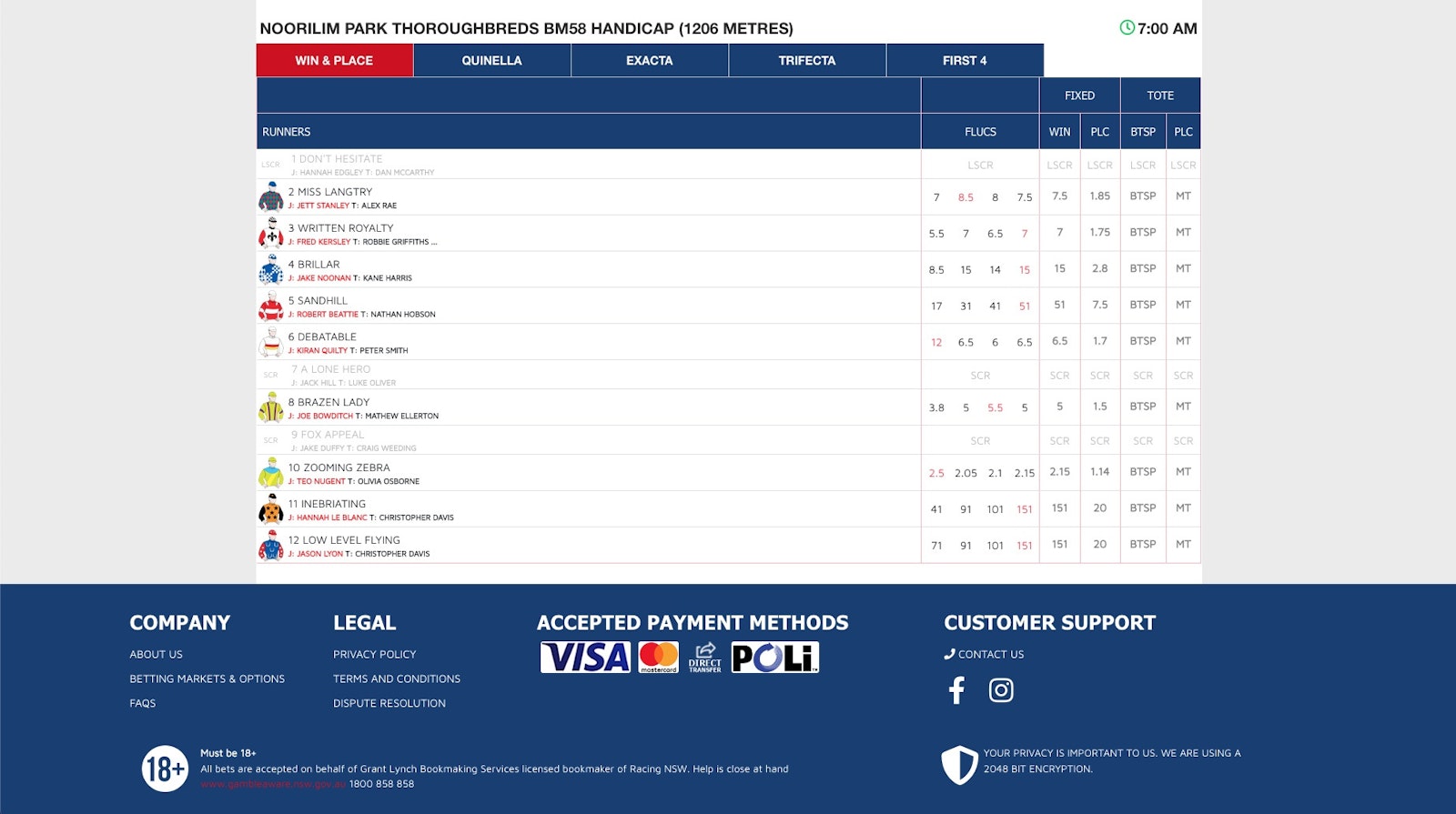Click the green clock icon beside 7:00 AM
Screen dimensions: 1456x814
point(1127,28)
